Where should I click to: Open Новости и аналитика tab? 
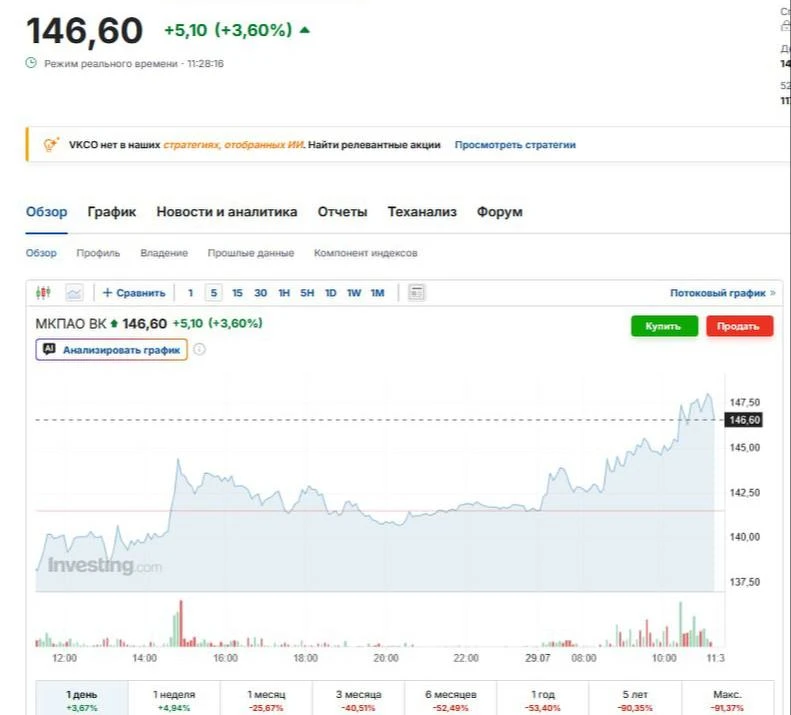tap(227, 212)
